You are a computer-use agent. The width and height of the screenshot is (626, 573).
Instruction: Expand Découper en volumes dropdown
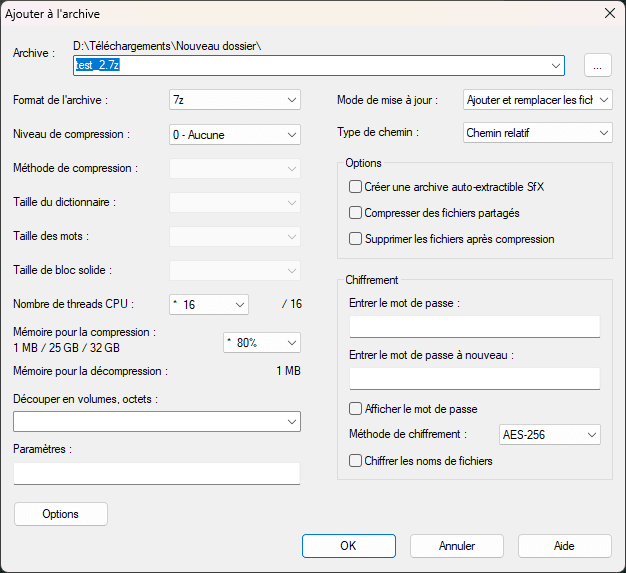coord(157,423)
